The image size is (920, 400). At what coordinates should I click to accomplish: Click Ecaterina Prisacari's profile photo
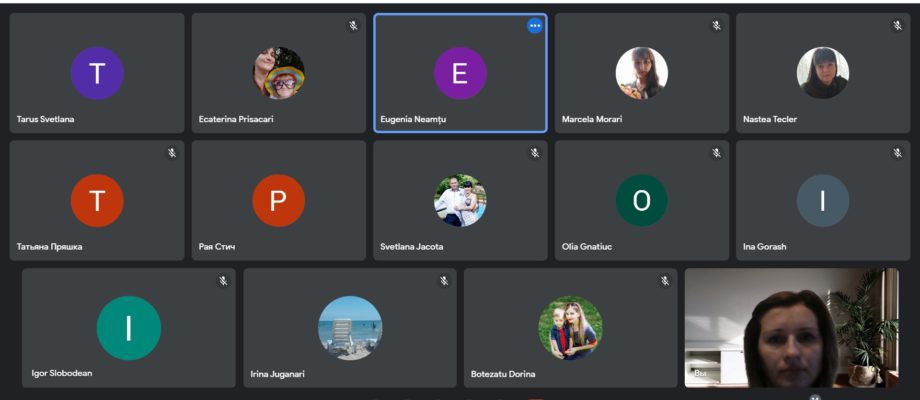pyautogui.click(x=279, y=73)
